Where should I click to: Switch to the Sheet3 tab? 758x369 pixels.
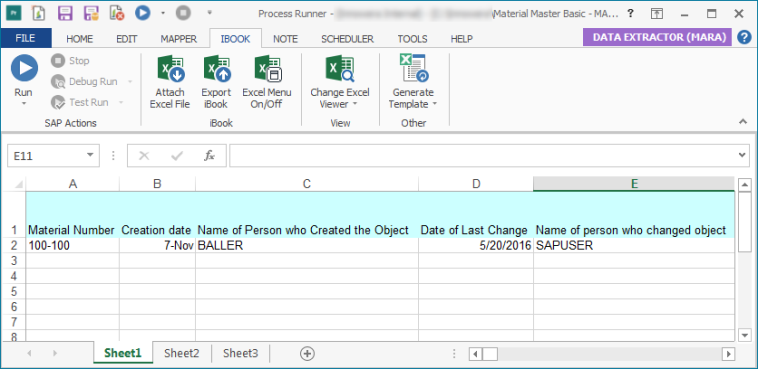click(240, 353)
